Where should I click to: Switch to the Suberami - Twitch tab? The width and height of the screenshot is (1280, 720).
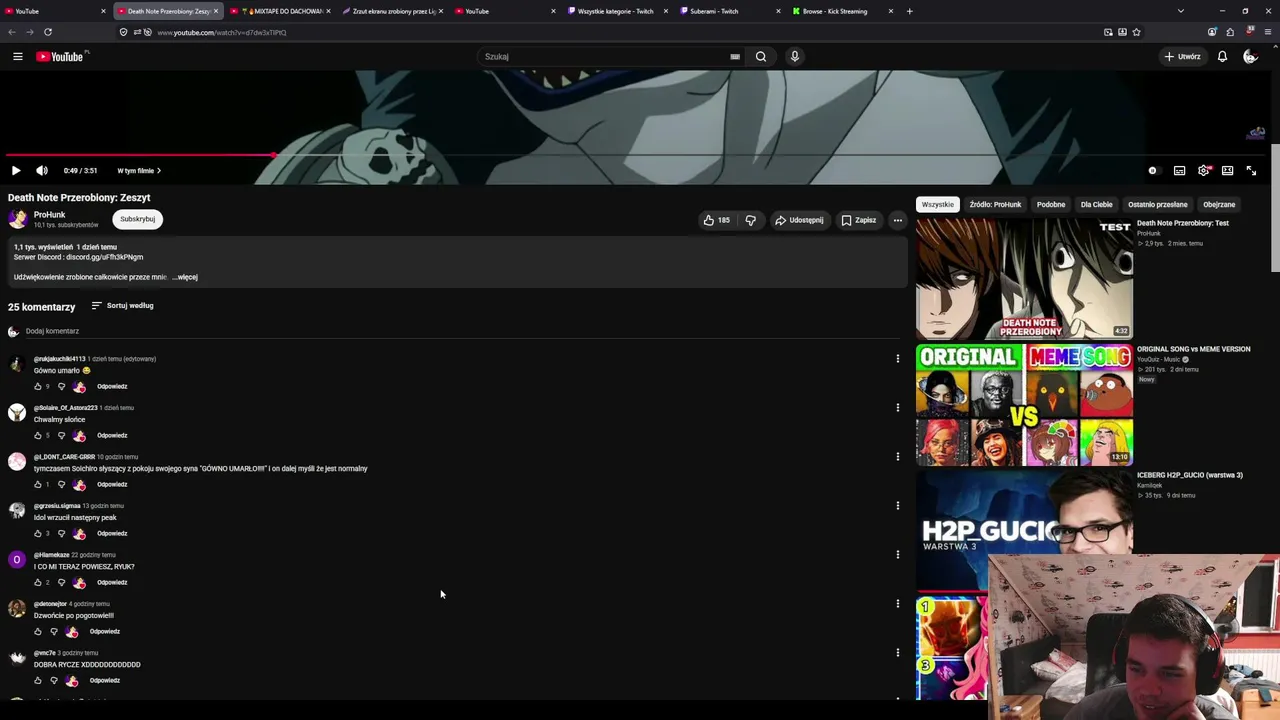pyautogui.click(x=731, y=11)
